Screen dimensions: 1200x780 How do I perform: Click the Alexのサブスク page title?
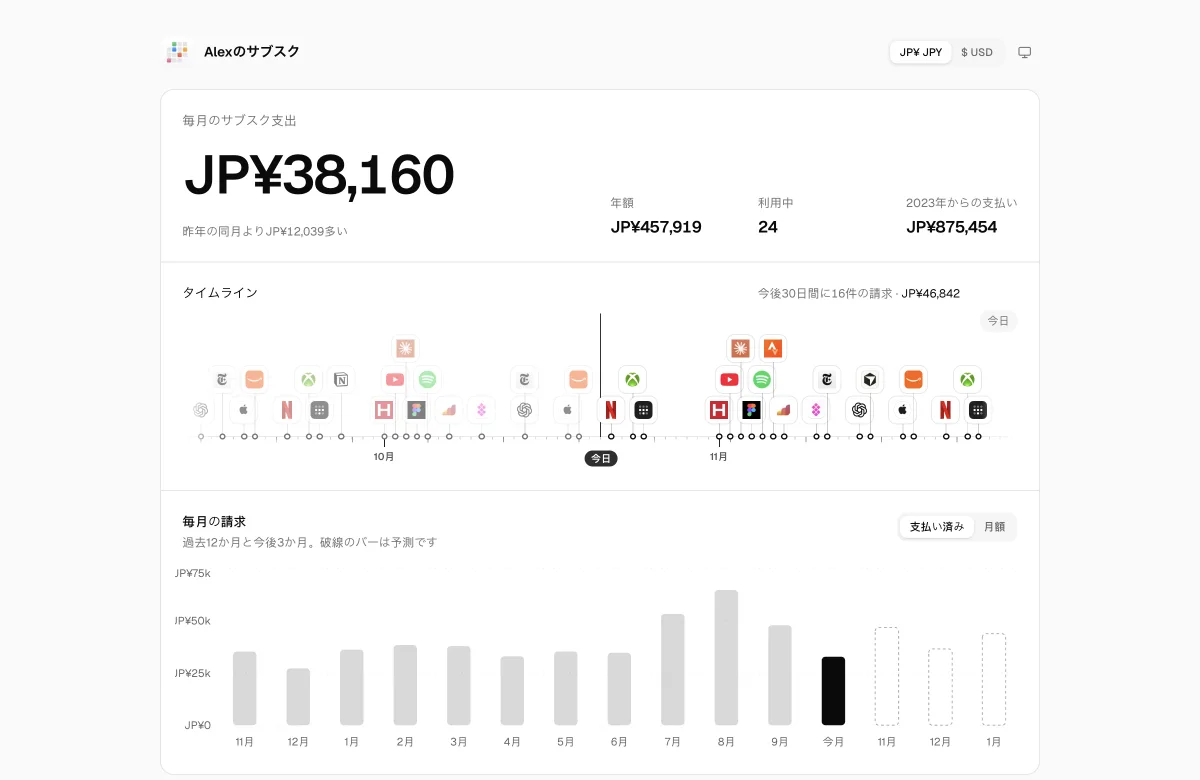[x=252, y=52]
